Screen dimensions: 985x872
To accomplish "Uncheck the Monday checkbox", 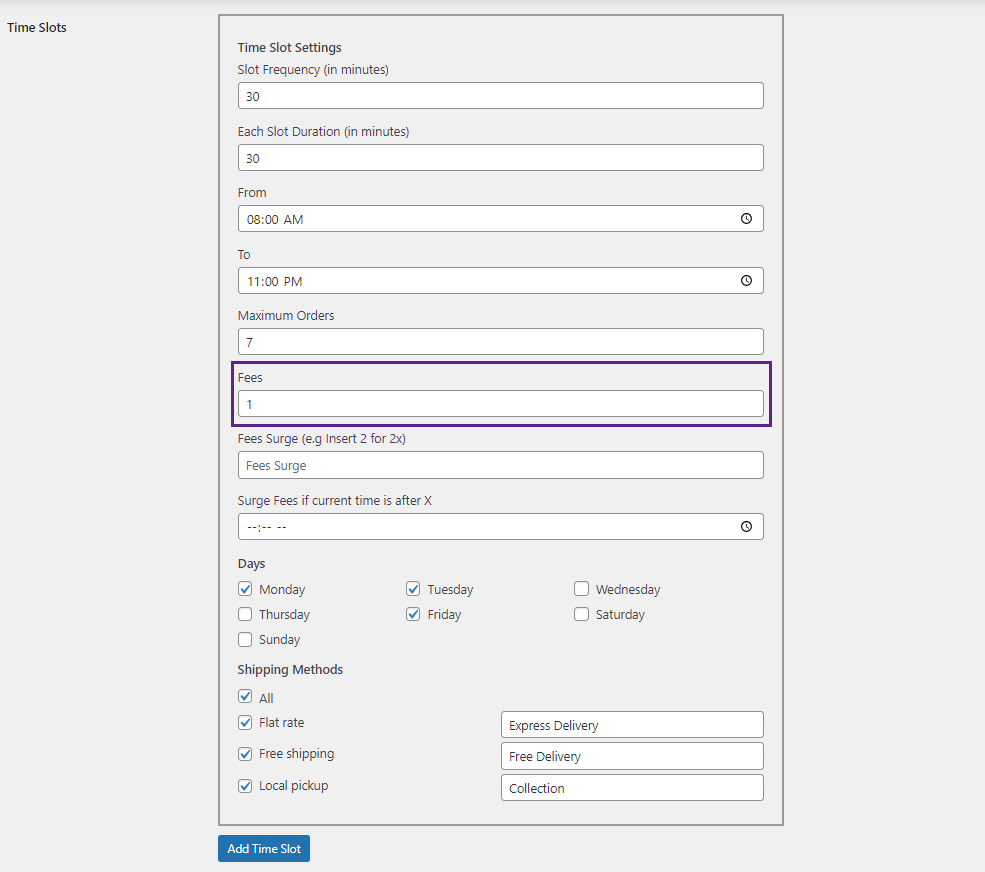I will click(245, 589).
